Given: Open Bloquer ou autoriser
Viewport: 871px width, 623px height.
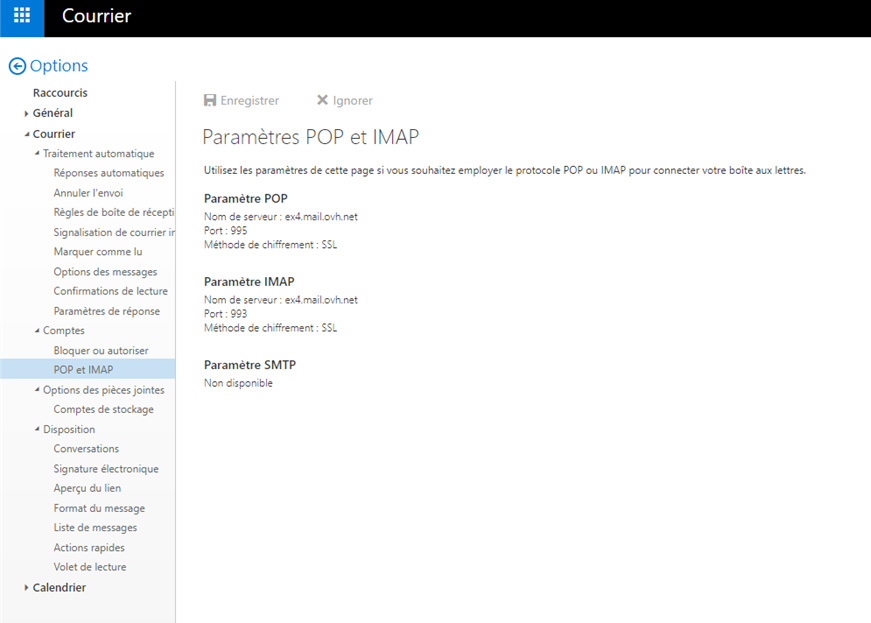Looking at the screenshot, I should [101, 350].
